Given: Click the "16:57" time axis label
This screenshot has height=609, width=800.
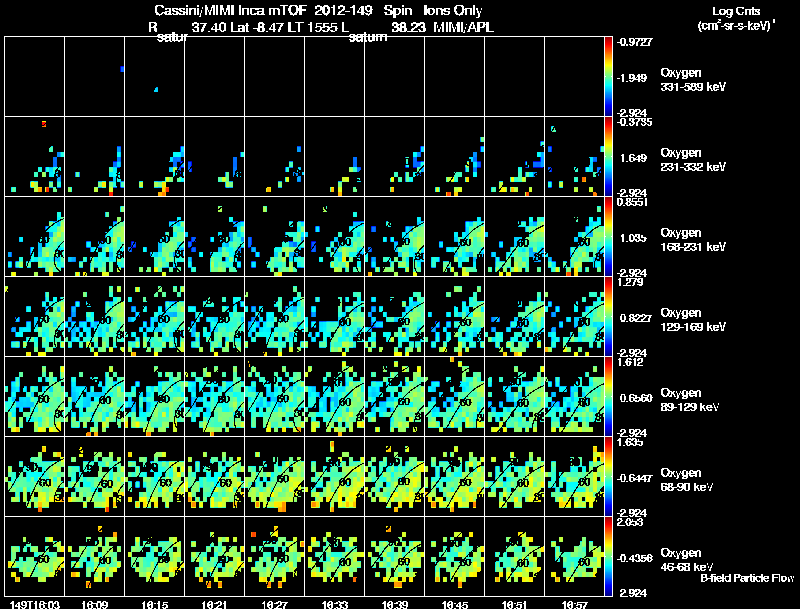Looking at the screenshot, I should pyautogui.click(x=574, y=604).
